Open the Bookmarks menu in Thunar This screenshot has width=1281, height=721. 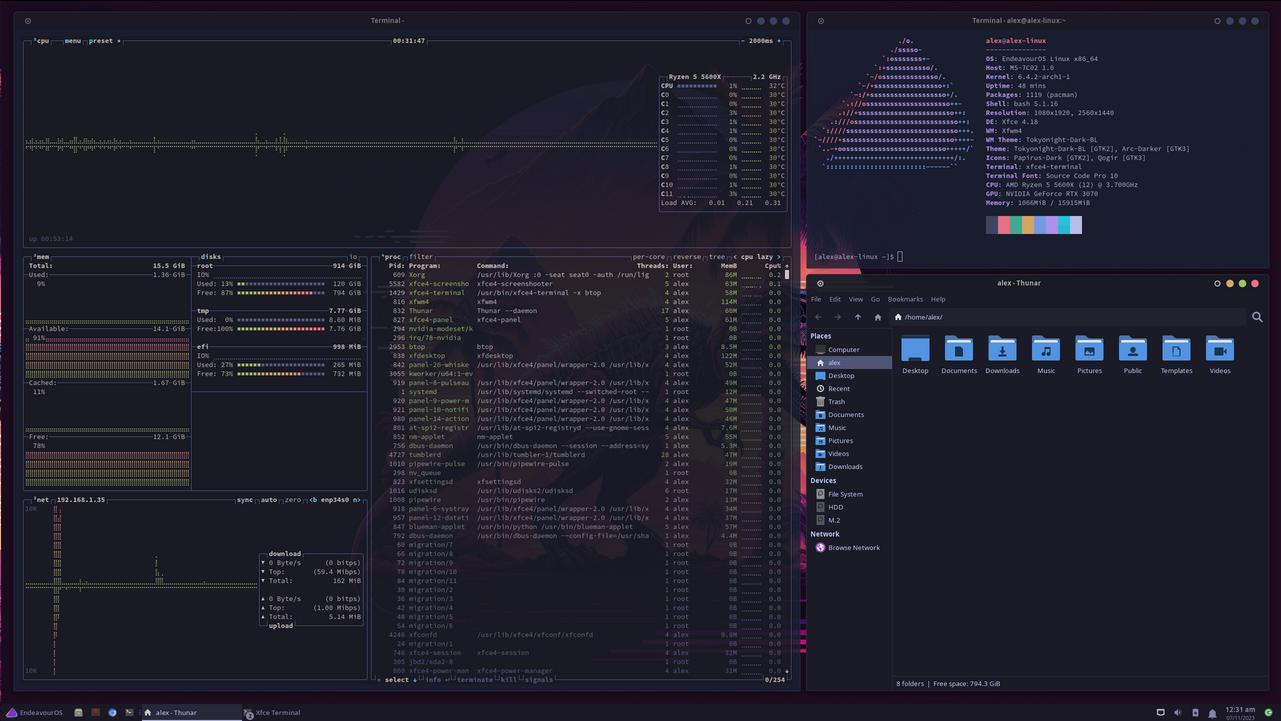905,299
